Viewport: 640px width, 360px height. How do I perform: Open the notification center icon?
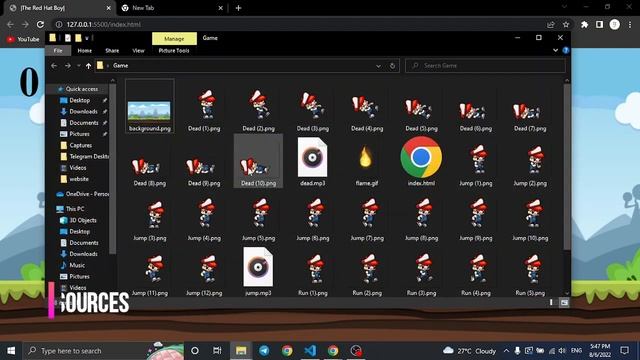(x=624, y=351)
